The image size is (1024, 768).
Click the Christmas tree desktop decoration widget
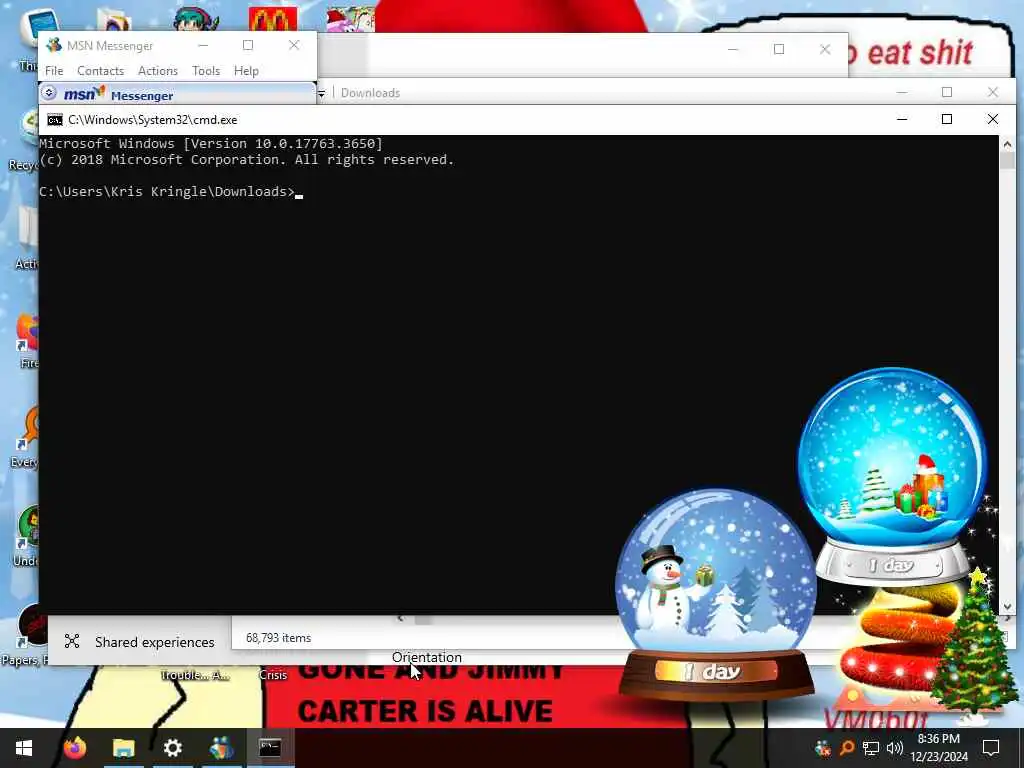tap(974, 643)
